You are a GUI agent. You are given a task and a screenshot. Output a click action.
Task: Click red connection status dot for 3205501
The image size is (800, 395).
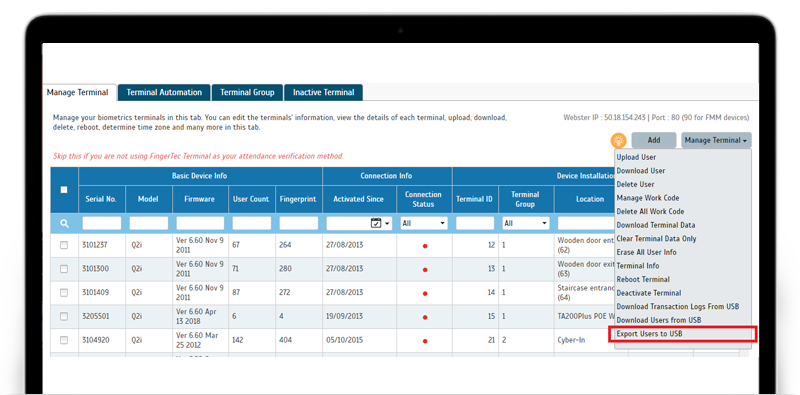pyautogui.click(x=425, y=317)
